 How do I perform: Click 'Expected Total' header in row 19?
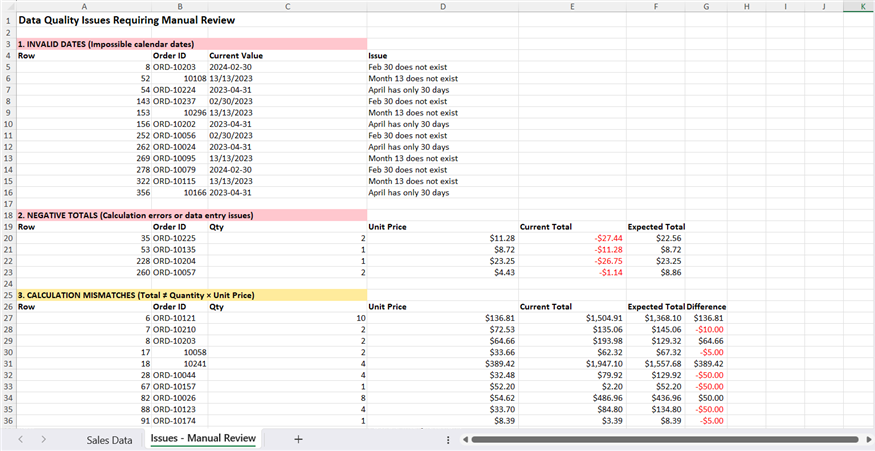[x=656, y=227]
